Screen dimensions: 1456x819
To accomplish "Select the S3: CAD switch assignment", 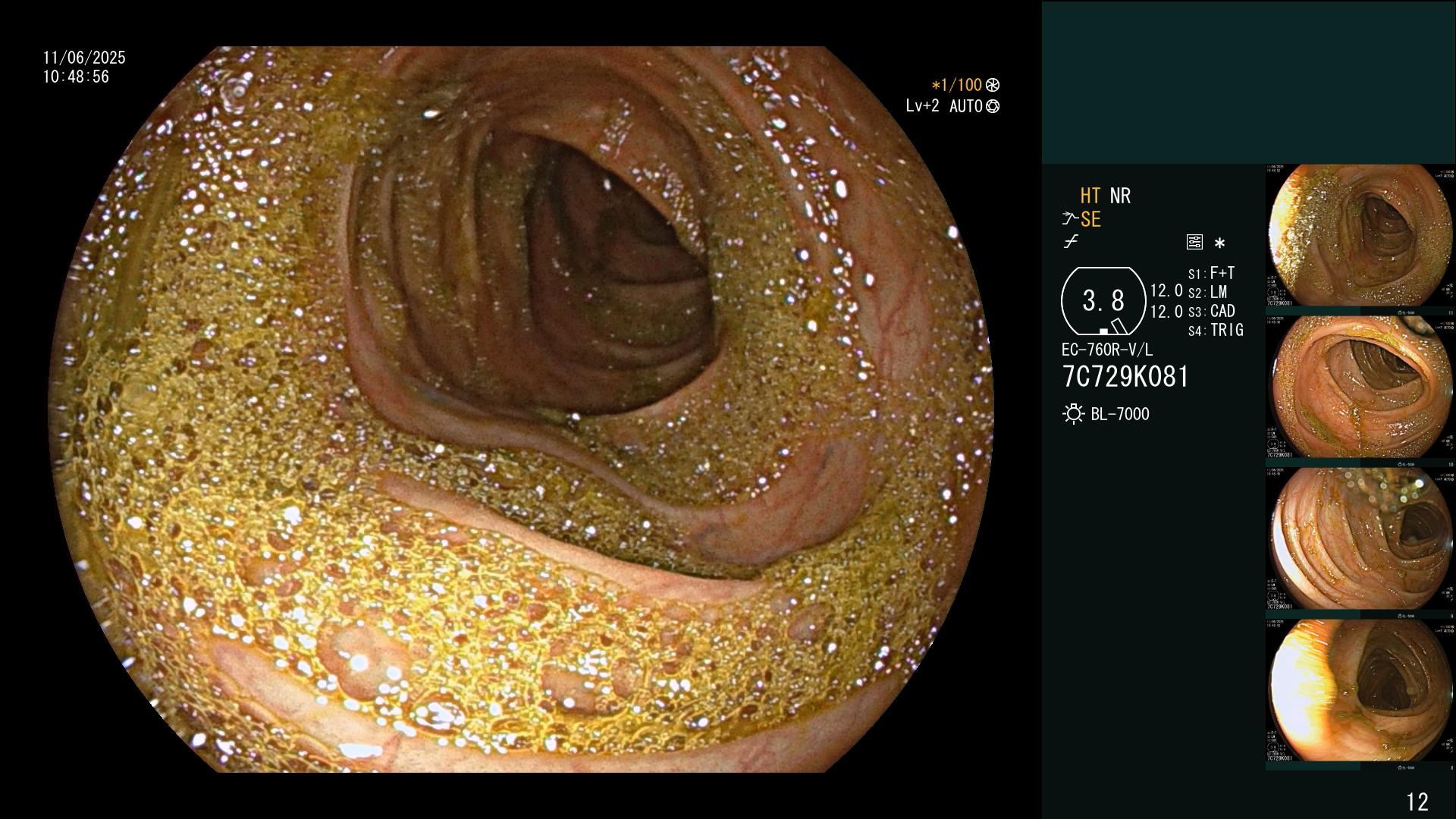I will [x=1211, y=312].
